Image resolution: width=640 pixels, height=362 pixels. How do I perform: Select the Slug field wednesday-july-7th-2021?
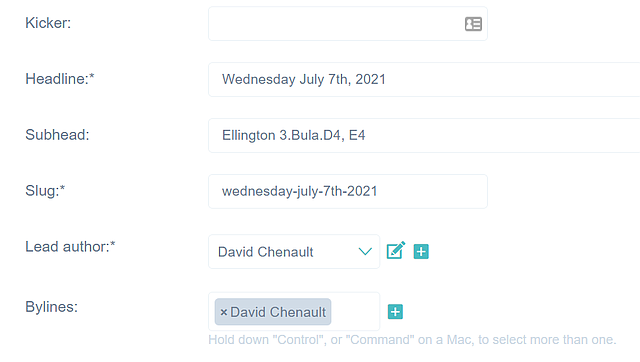(348, 191)
